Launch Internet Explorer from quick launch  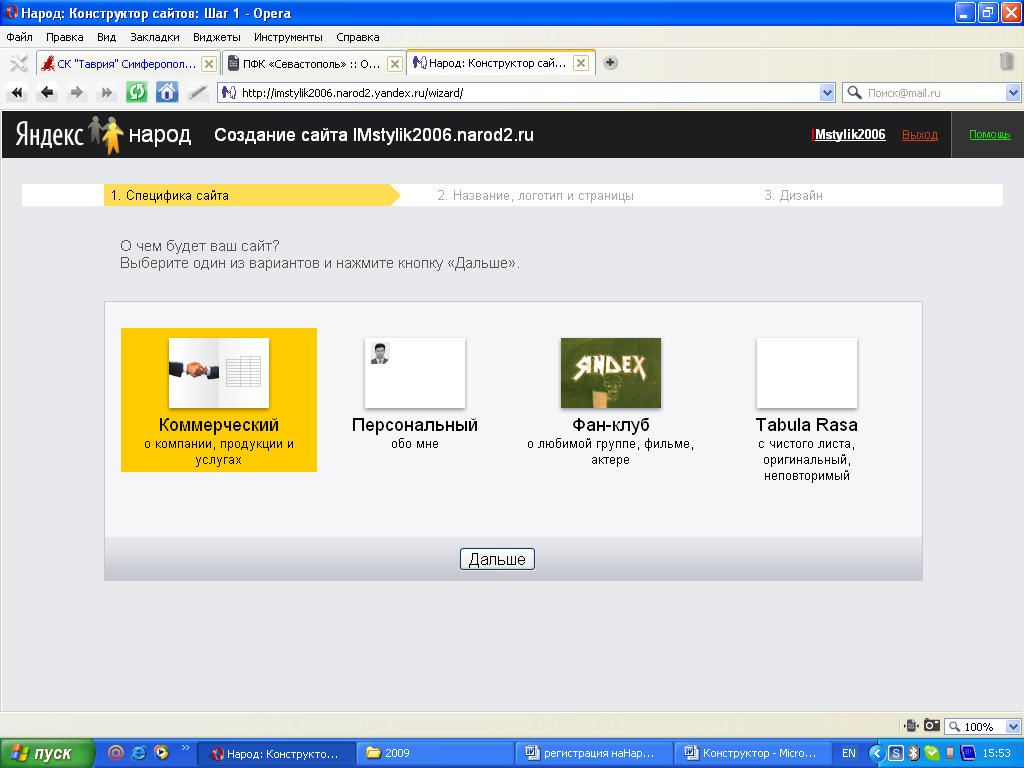tap(138, 753)
